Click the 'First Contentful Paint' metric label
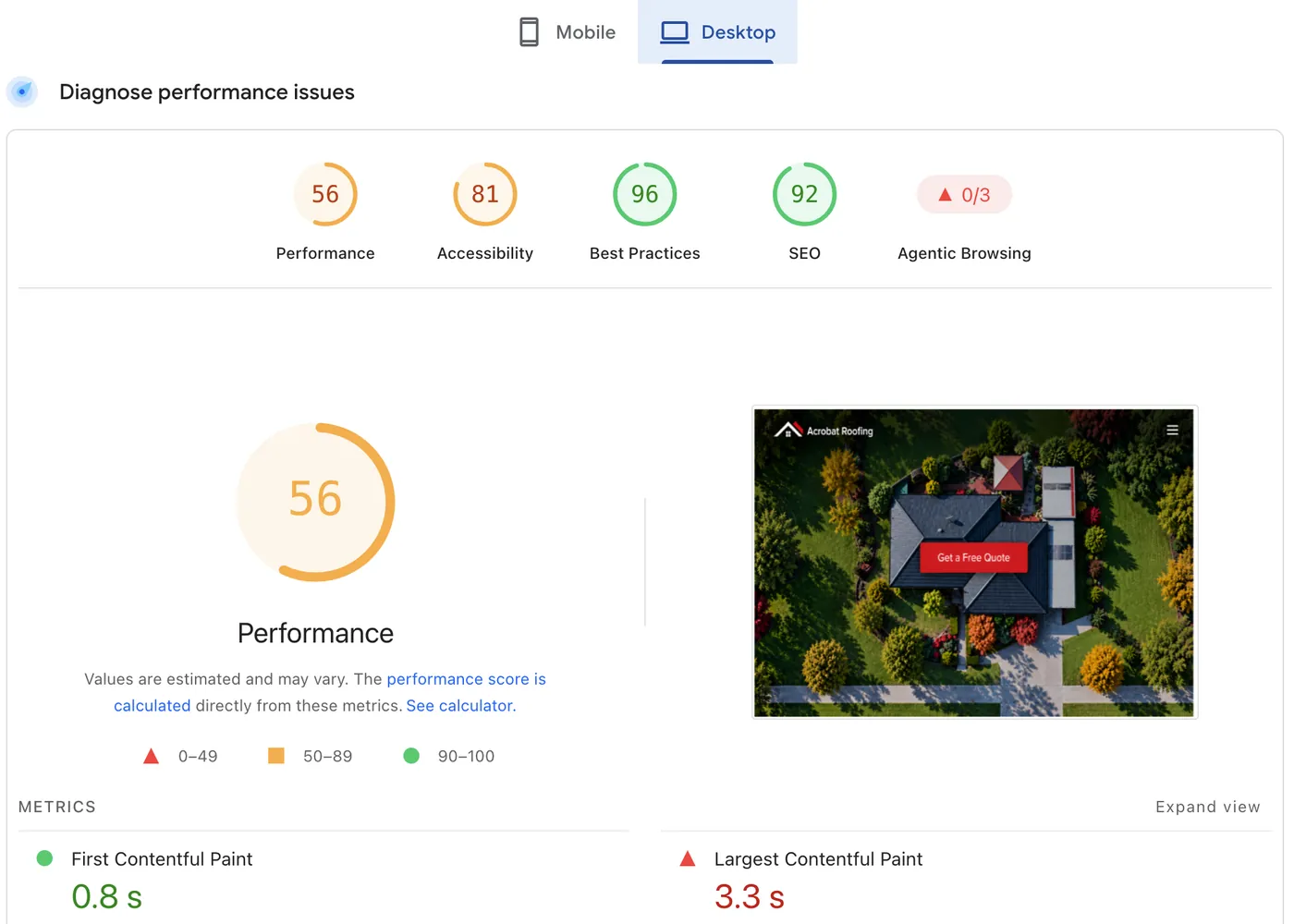1294x924 pixels. point(162,859)
